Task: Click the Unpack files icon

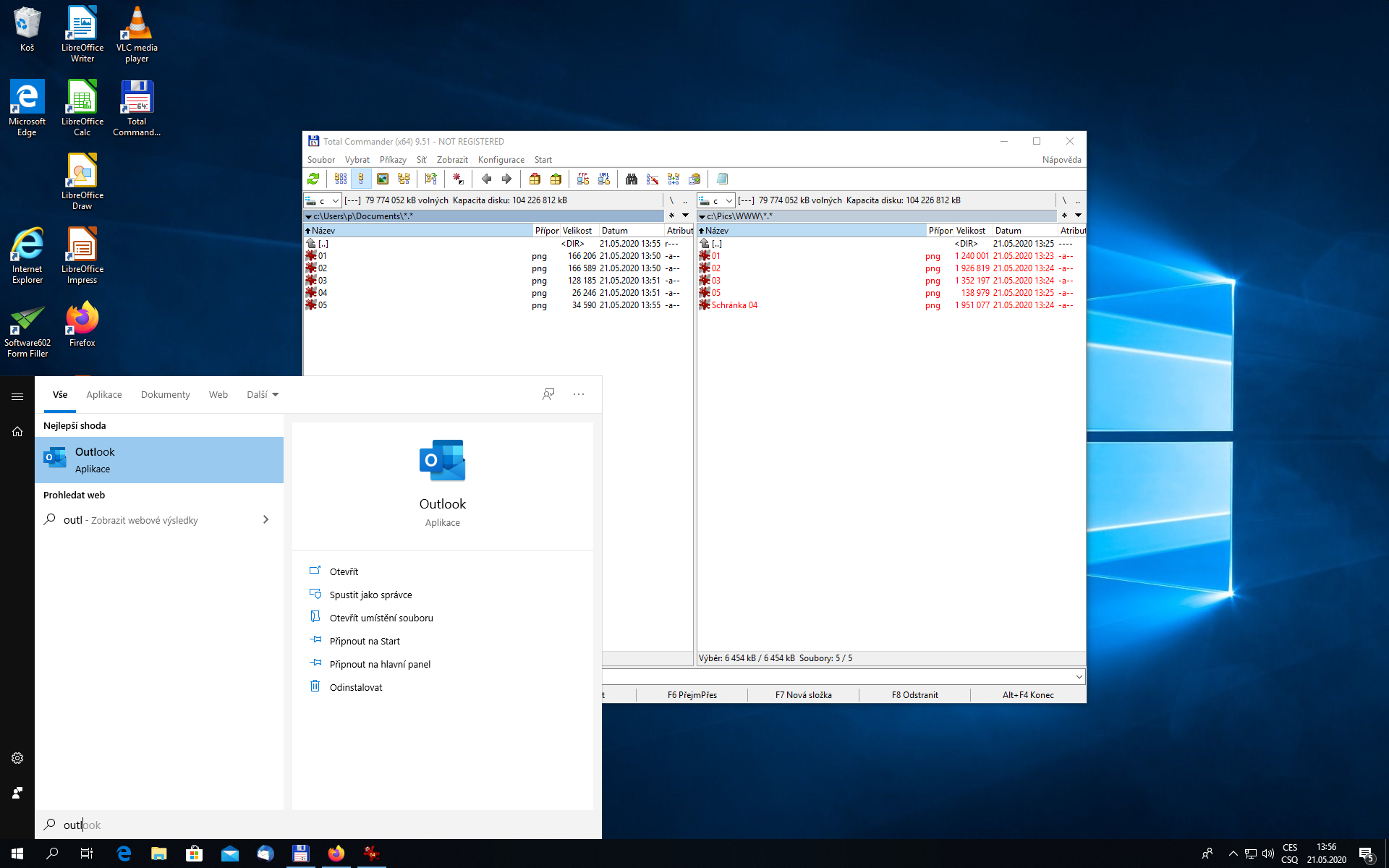Action: (556, 179)
